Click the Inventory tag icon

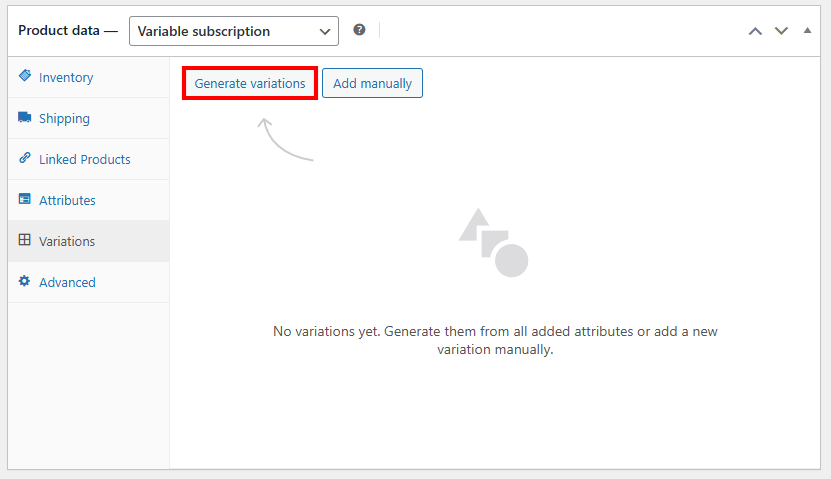[x=25, y=77]
